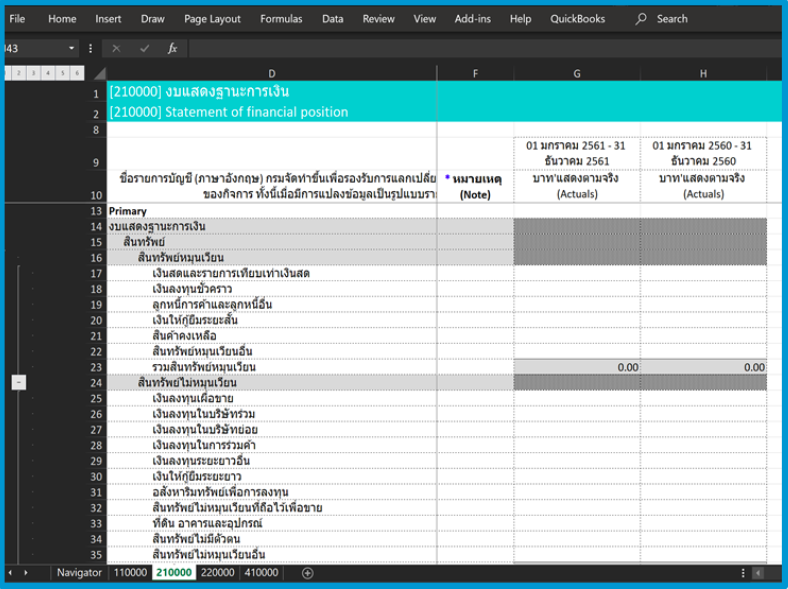Open the Insert ribbon tab
This screenshot has height=589, width=788.
pyautogui.click(x=108, y=19)
